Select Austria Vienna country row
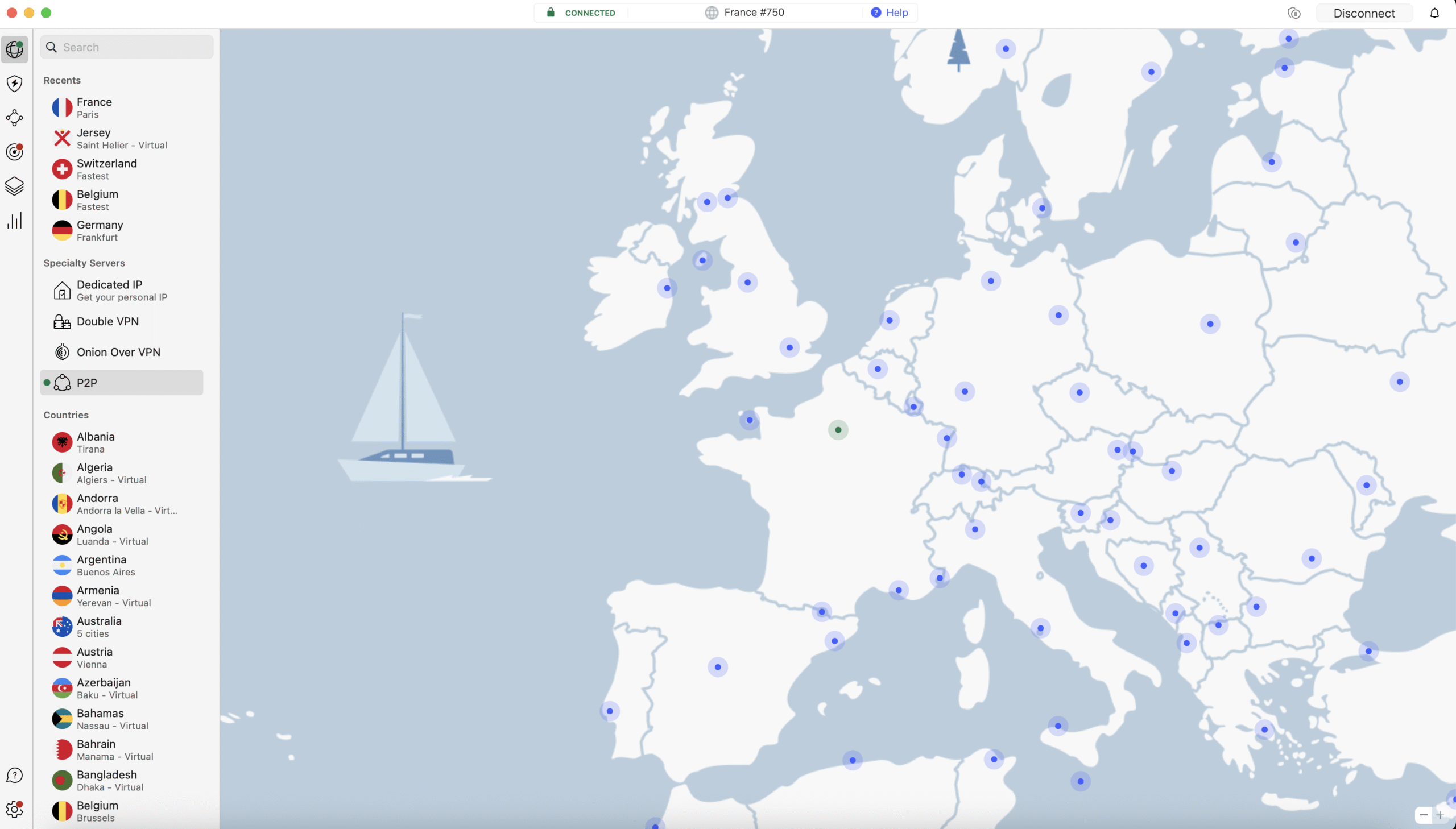The height and width of the screenshot is (829, 1456). point(122,658)
